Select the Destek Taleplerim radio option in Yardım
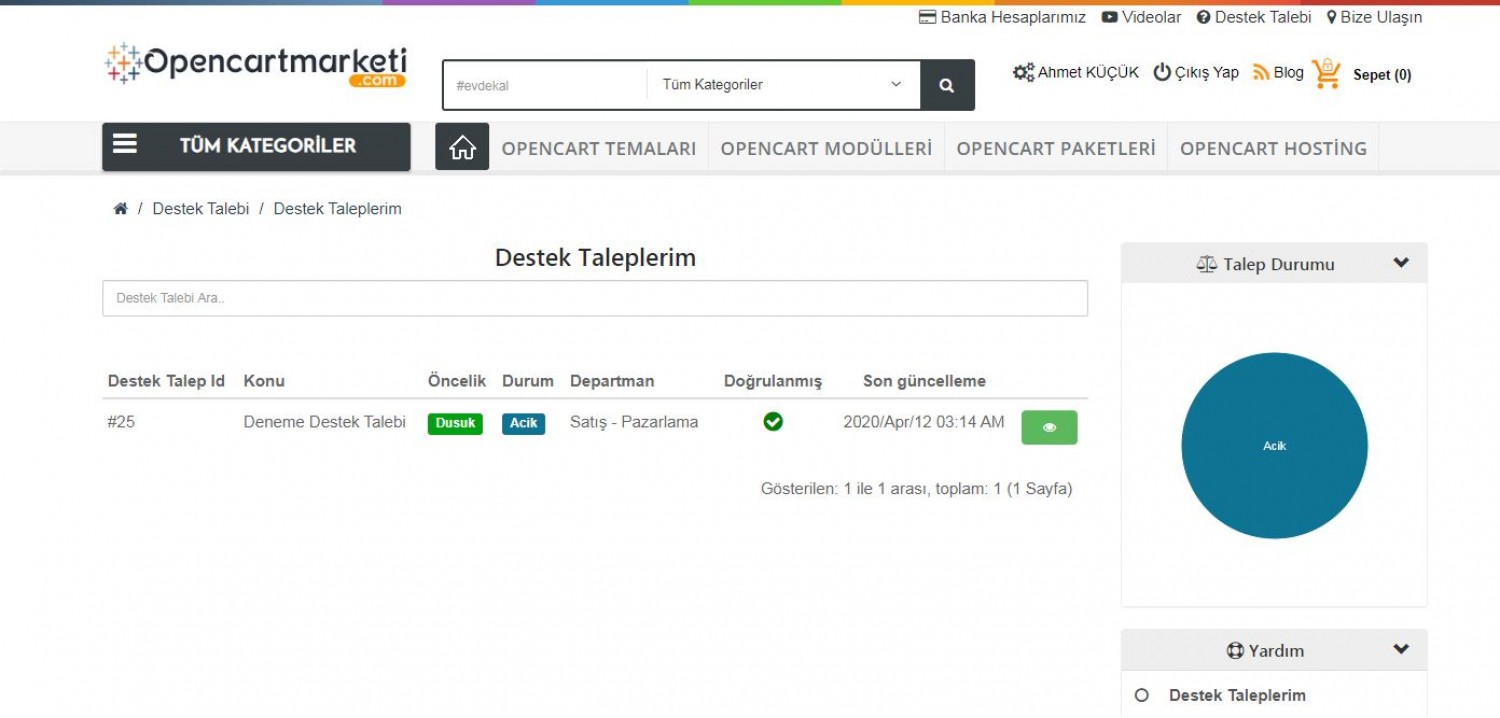The width and height of the screenshot is (1500, 718). [x=1142, y=695]
